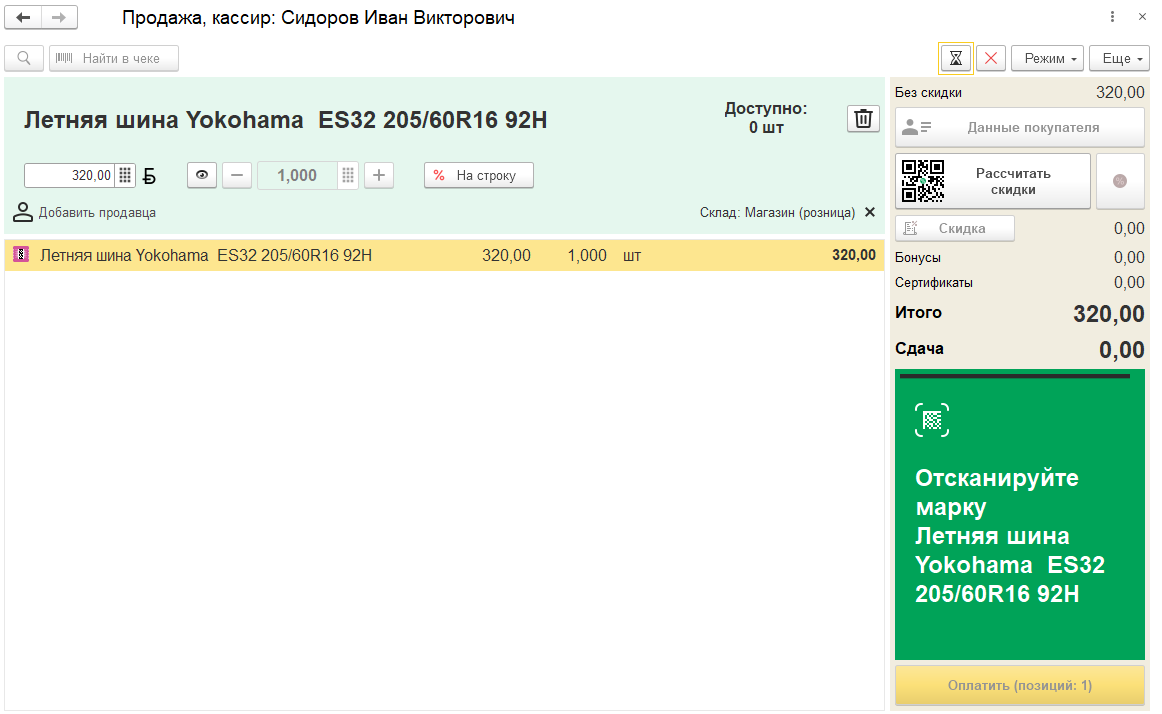Increase quantity with plus button
This screenshot has width=1162, height=714.
click(379, 176)
